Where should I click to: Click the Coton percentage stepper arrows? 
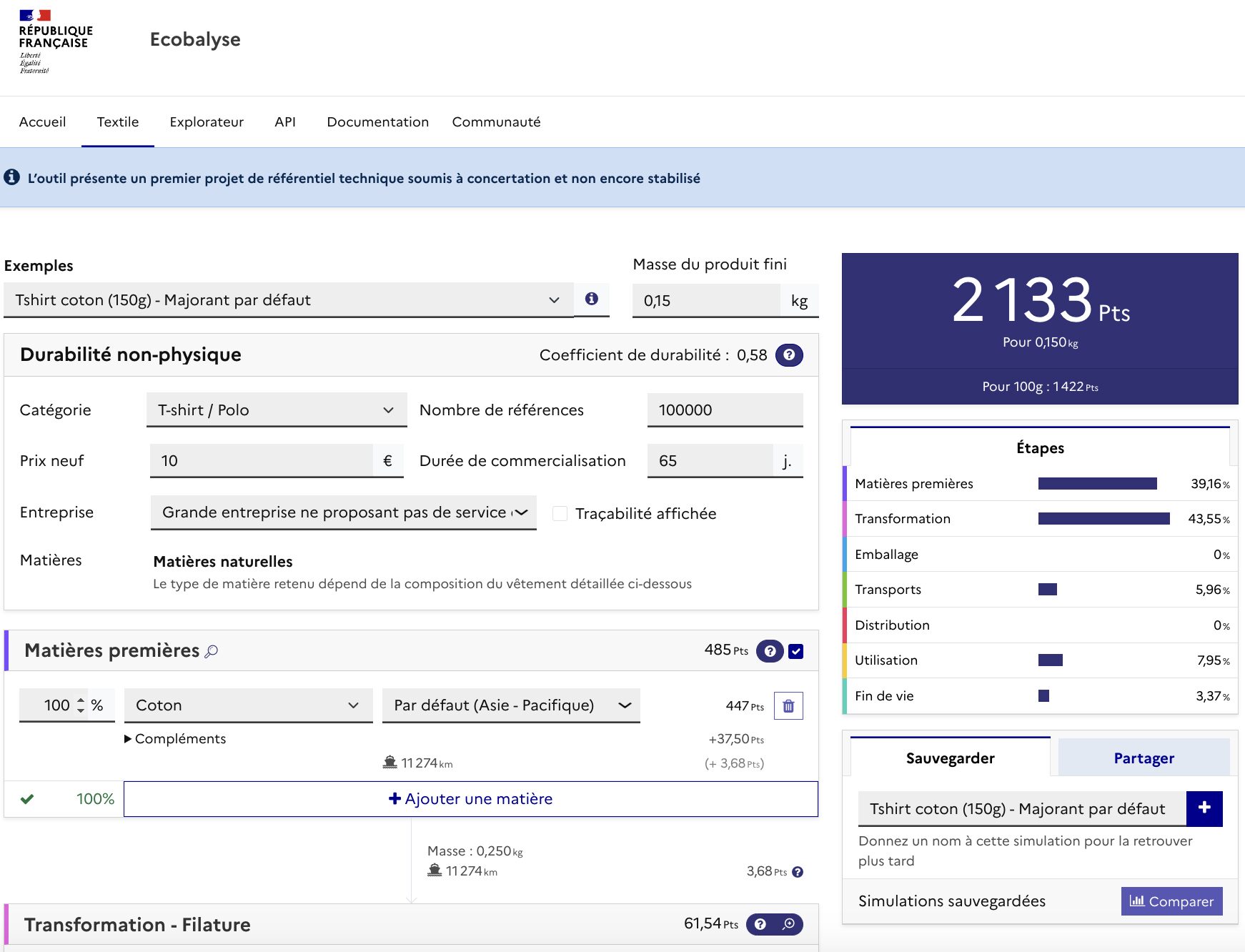(81, 705)
